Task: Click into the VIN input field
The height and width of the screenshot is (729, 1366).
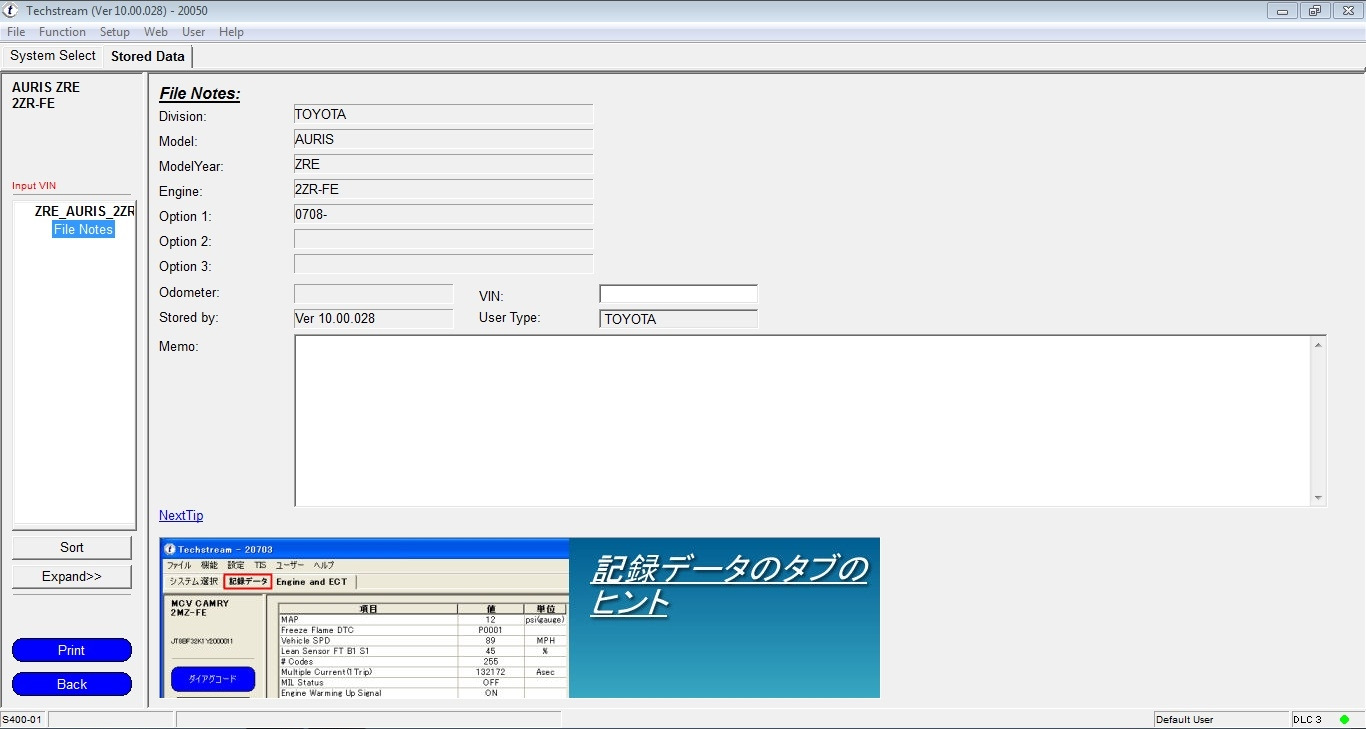Action: (x=678, y=294)
